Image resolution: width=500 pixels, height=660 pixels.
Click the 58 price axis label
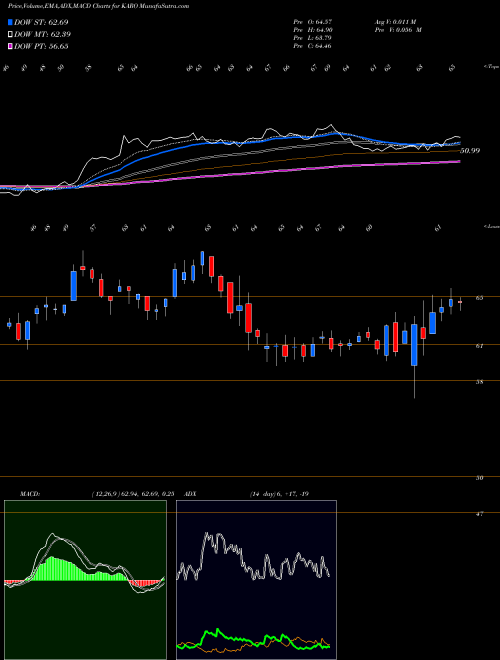479,382
